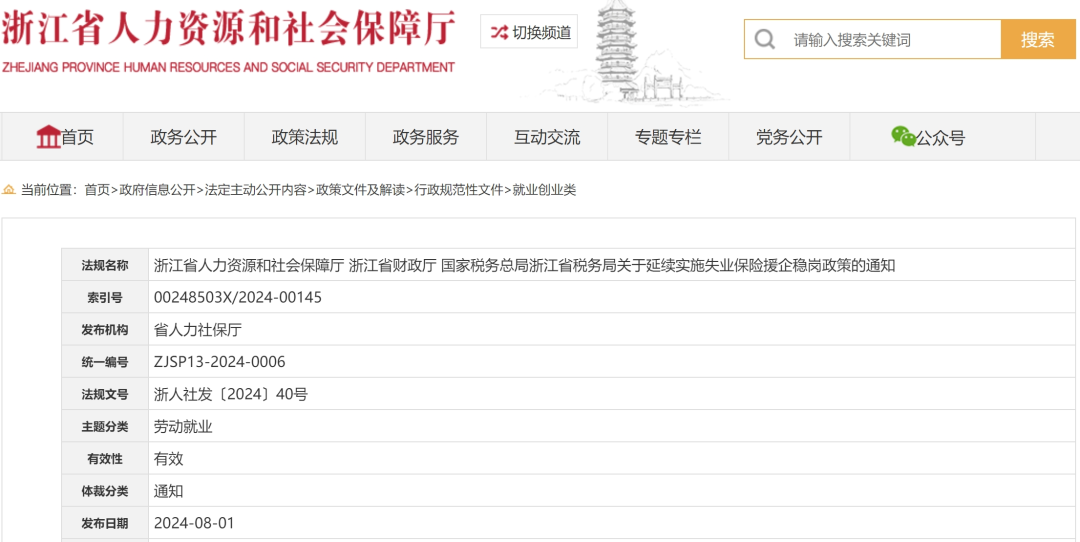Click the shuffle icon beside 切换频道
The width and height of the screenshot is (1080, 542).
[x=499, y=32]
